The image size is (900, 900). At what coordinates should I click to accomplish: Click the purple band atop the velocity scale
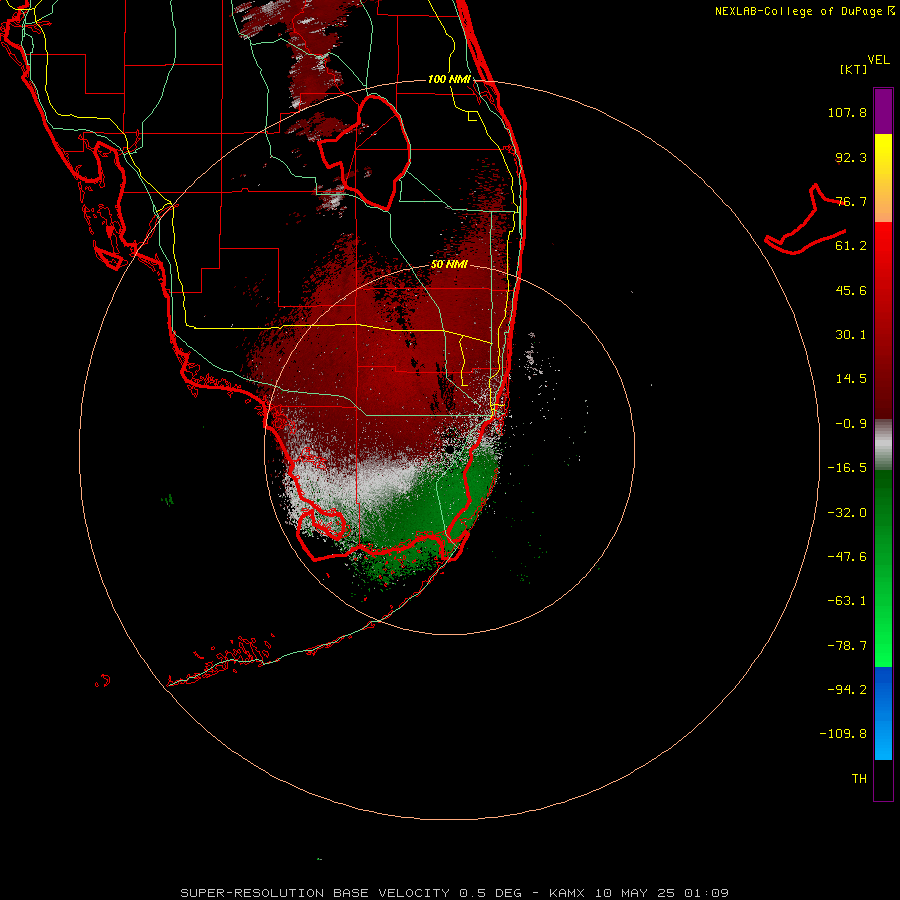point(883,111)
